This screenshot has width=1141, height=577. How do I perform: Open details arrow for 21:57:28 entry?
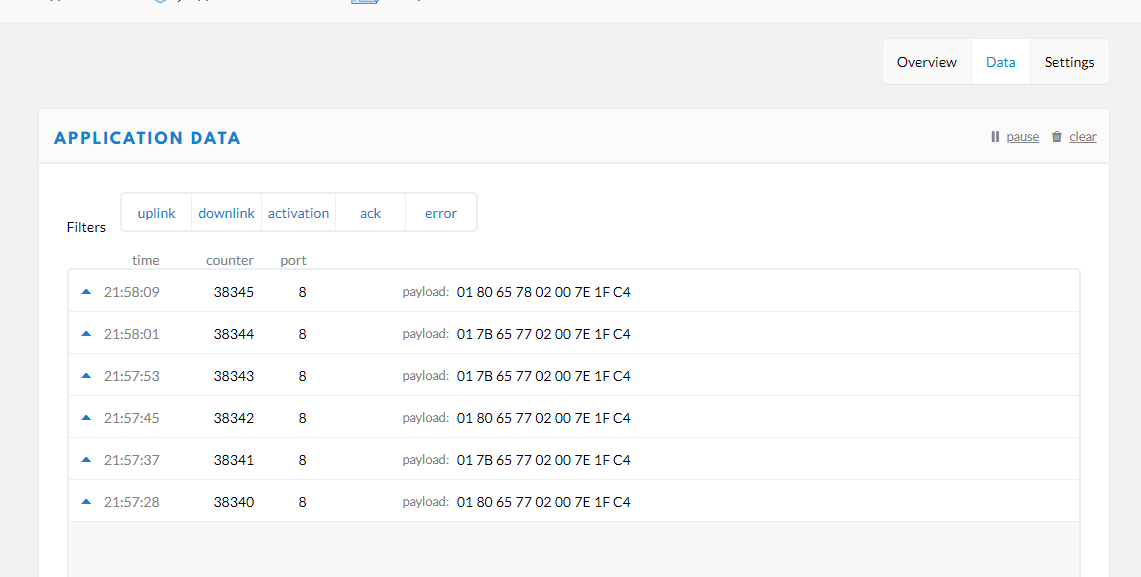(x=86, y=502)
